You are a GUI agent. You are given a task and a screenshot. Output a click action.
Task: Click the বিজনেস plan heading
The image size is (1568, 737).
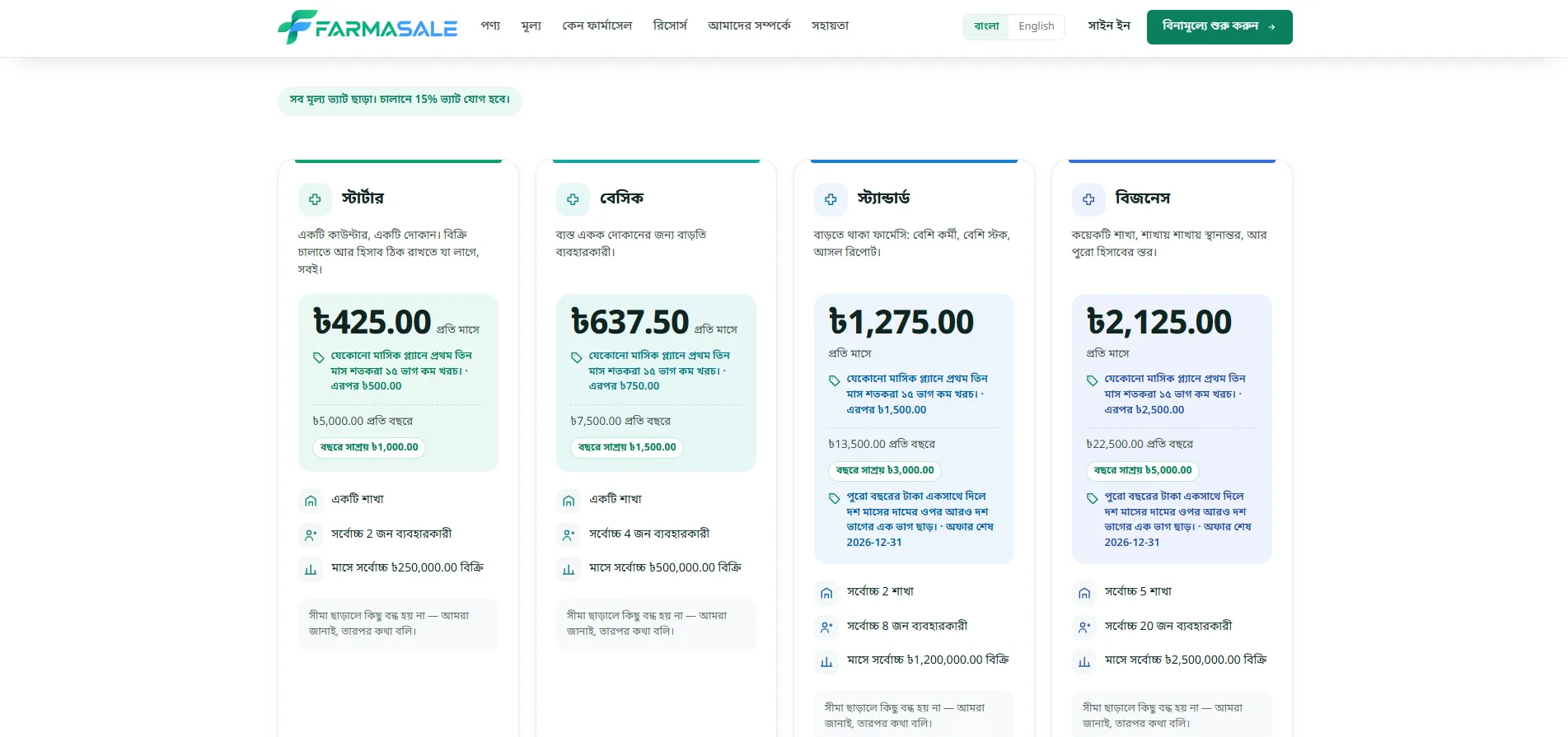(x=1142, y=198)
